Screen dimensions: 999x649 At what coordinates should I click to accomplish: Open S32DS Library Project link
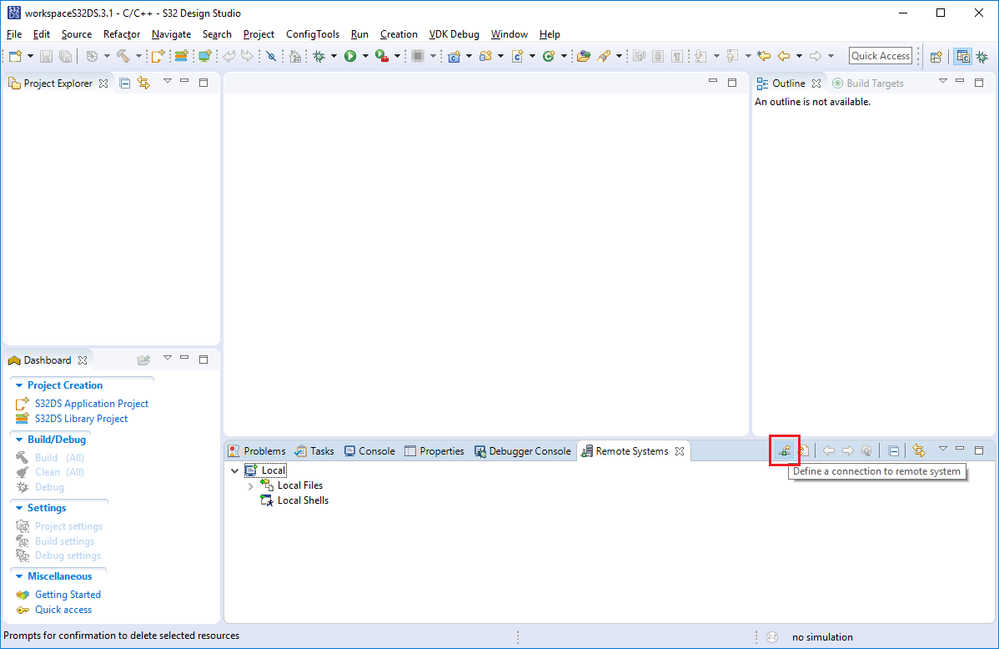[x=81, y=418]
